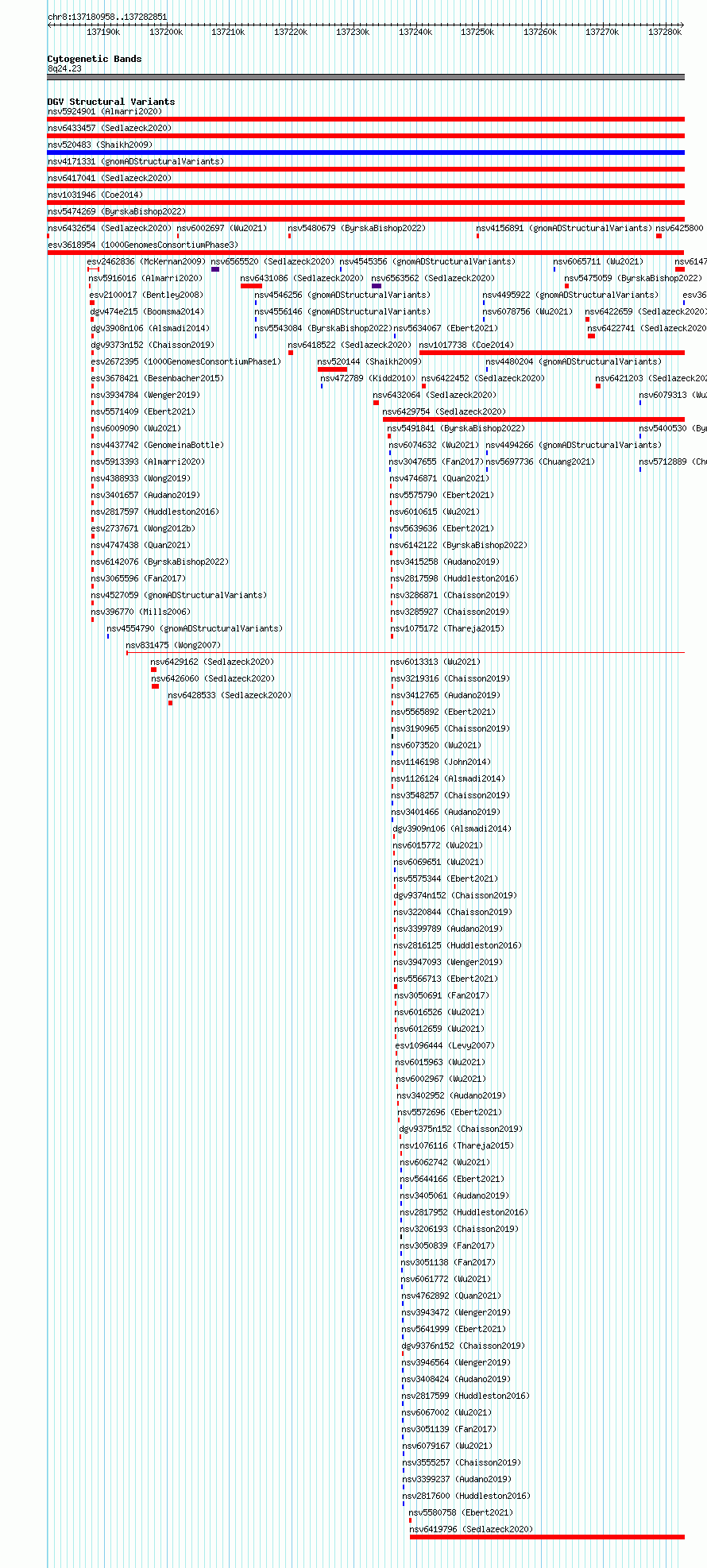Select the nsv1126124 (Alsmadi2014) label
The width and height of the screenshot is (707, 1568).
[x=448, y=778]
